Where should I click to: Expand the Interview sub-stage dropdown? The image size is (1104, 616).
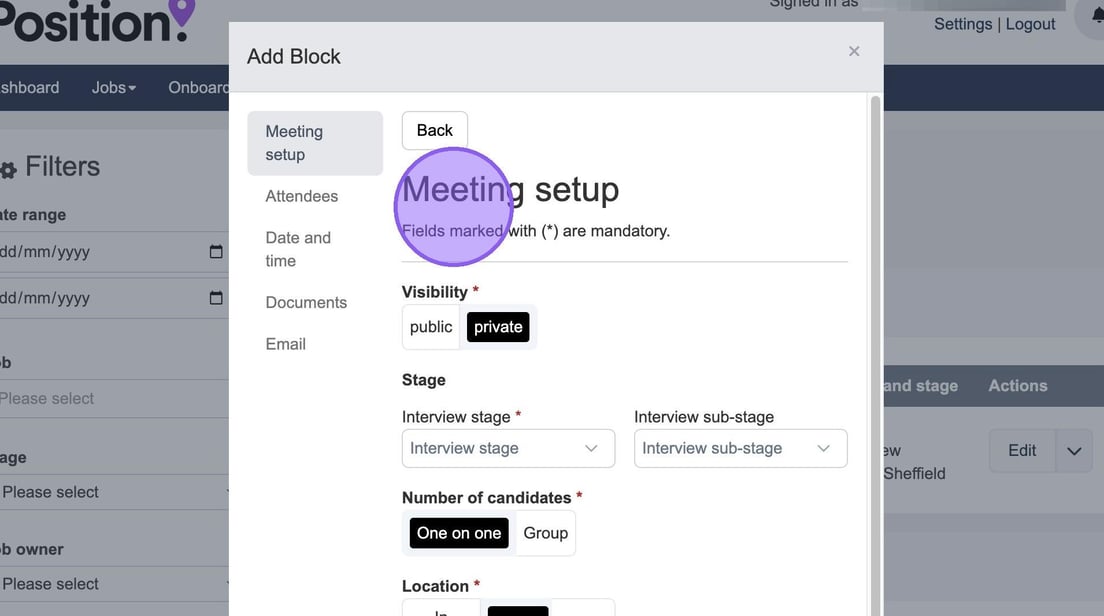click(740, 448)
